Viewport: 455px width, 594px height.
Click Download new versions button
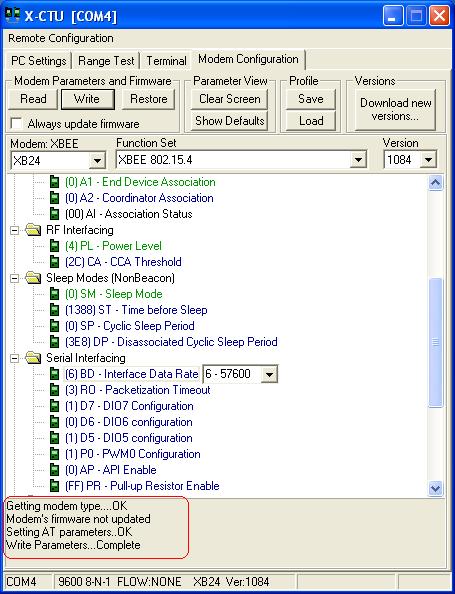coord(396,109)
